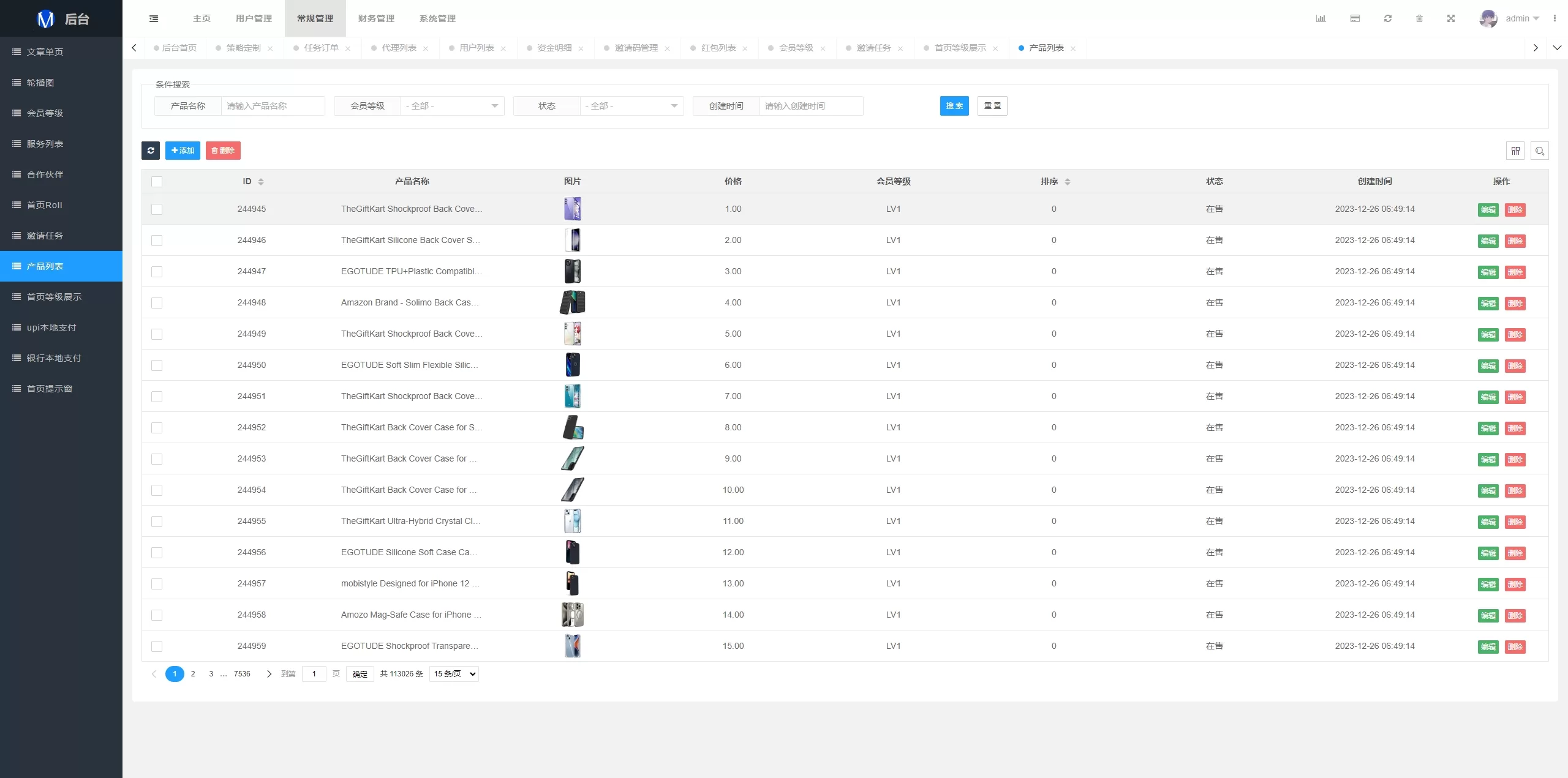Viewport: 1568px width, 778px height.
Task: Open the 会员等级 filter dropdown
Action: tap(452, 106)
